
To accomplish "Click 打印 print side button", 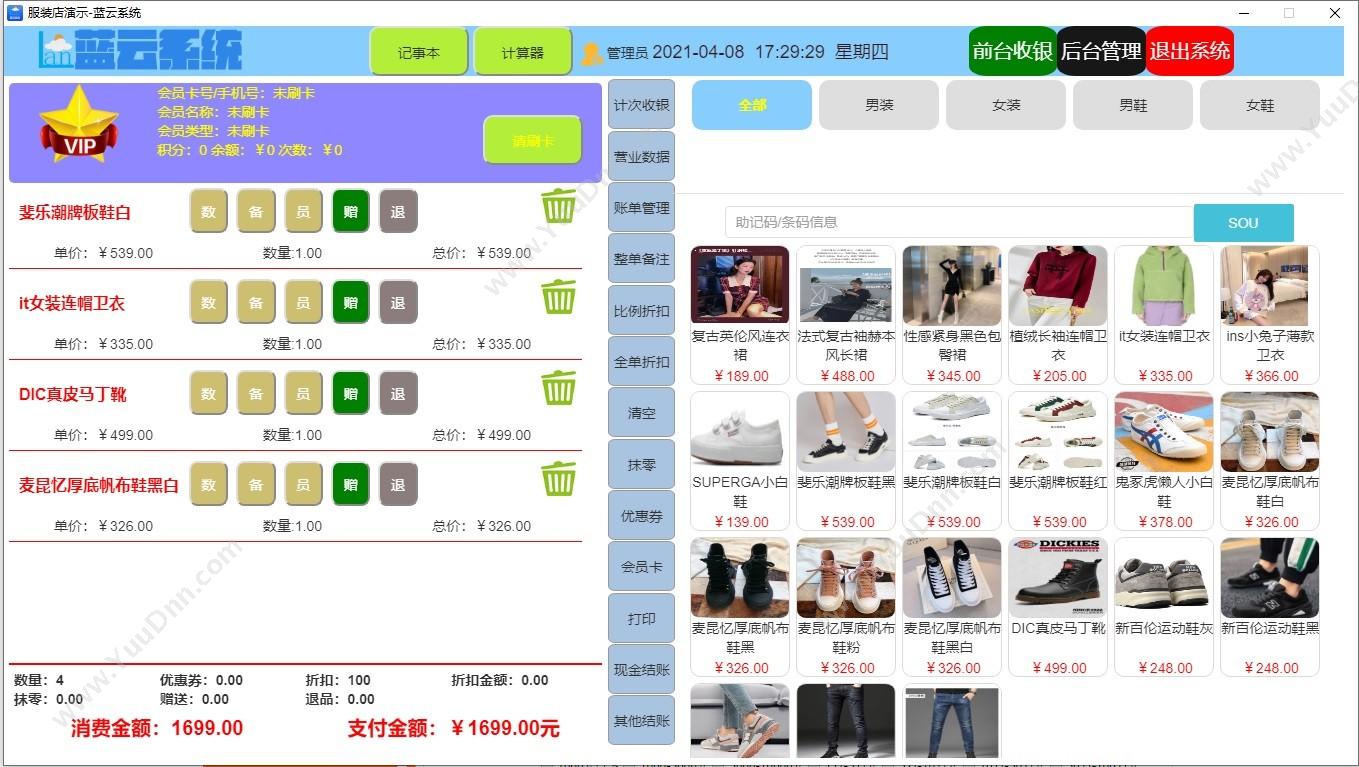I will pos(641,619).
